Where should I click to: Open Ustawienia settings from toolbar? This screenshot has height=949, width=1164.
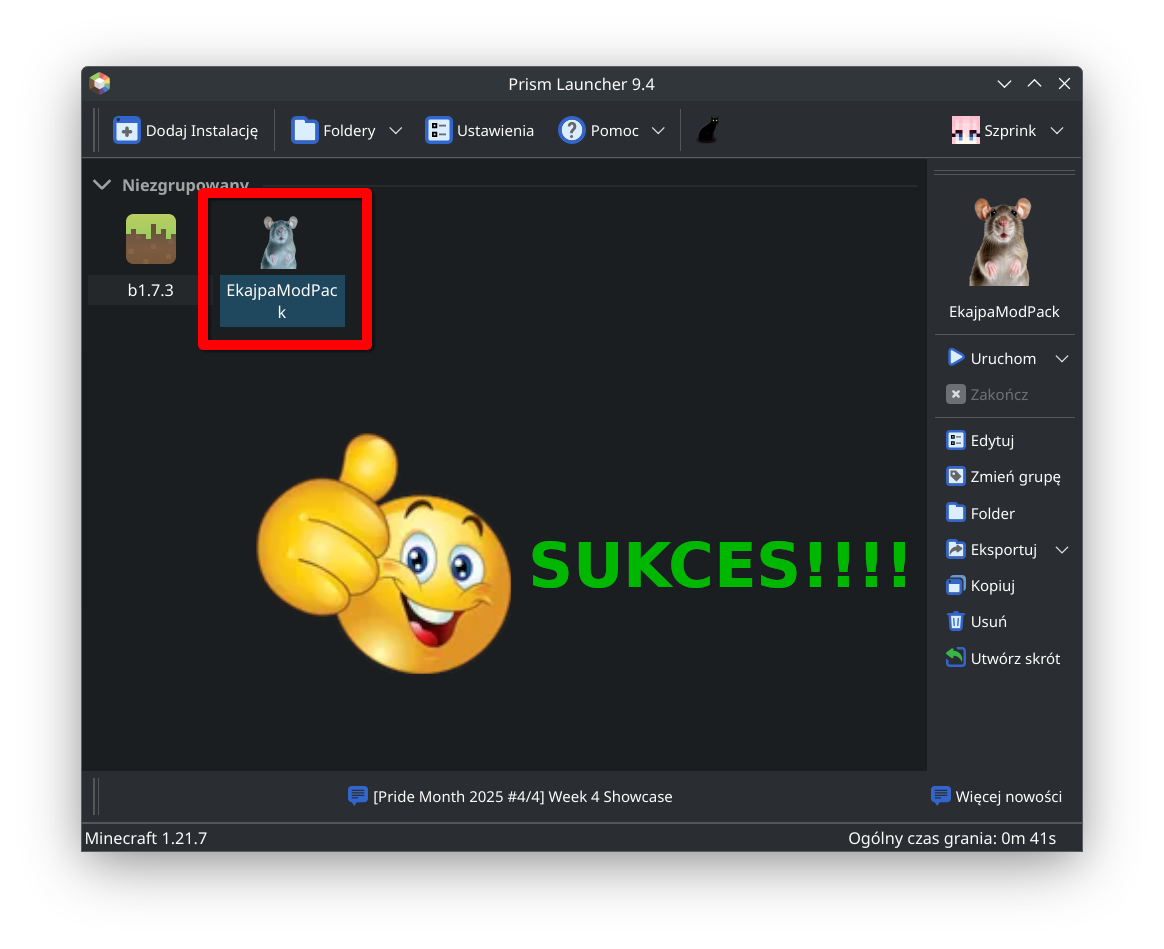coord(480,130)
